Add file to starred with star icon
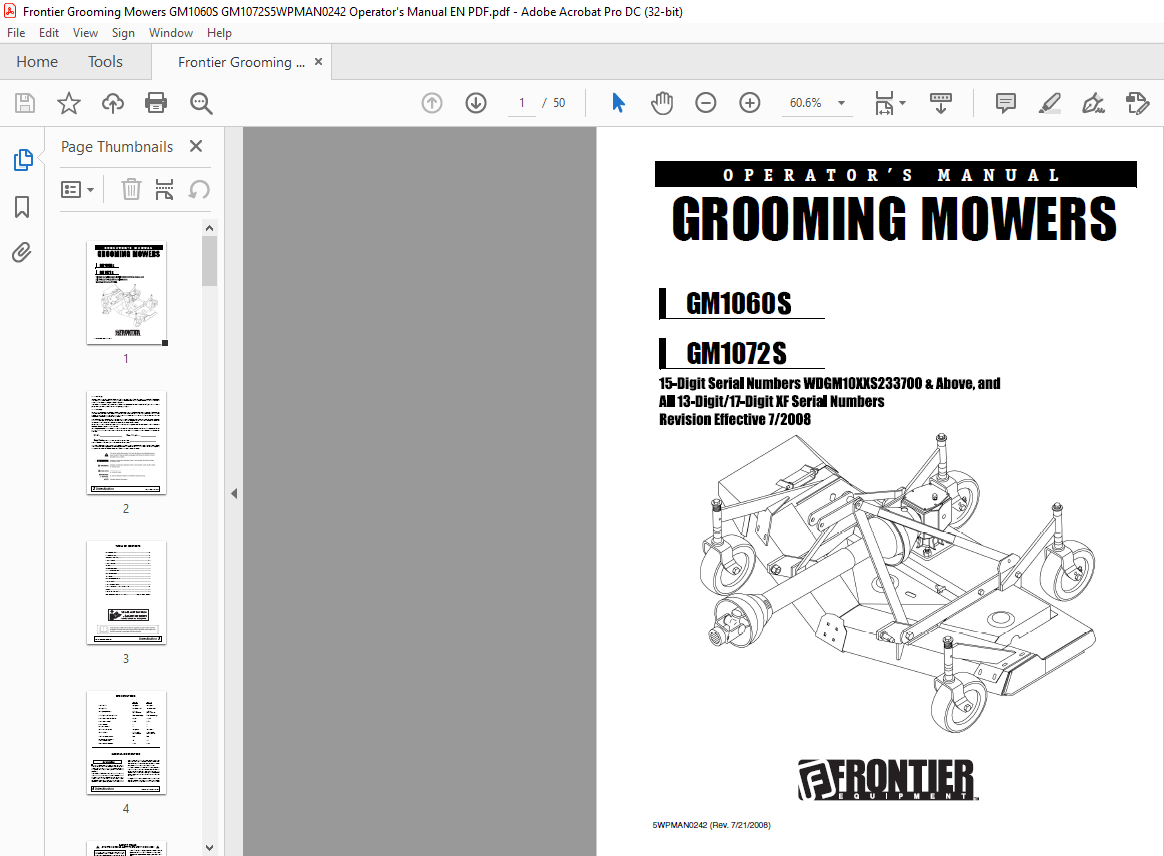Viewport: 1164px width, 856px height. (x=69, y=102)
